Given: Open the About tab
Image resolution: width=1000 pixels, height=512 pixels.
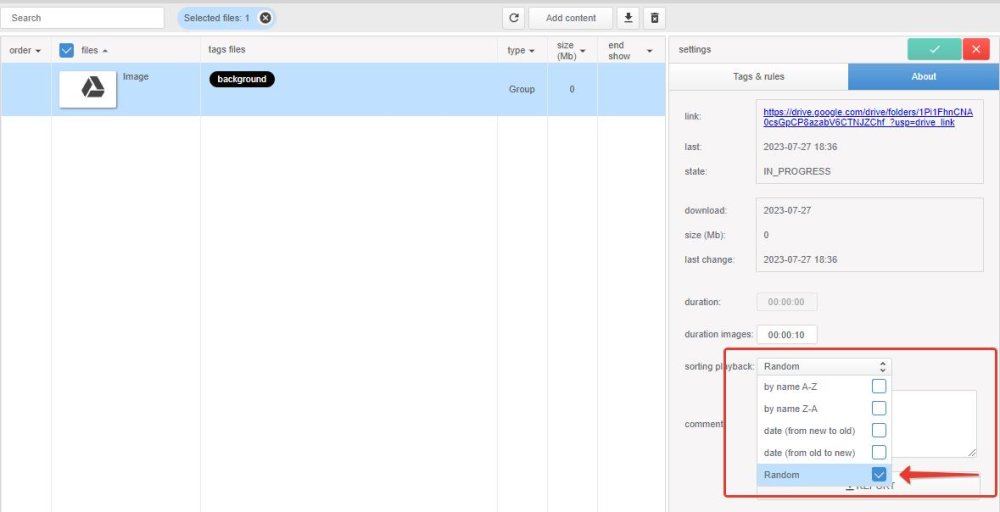Looking at the screenshot, I should [923, 77].
